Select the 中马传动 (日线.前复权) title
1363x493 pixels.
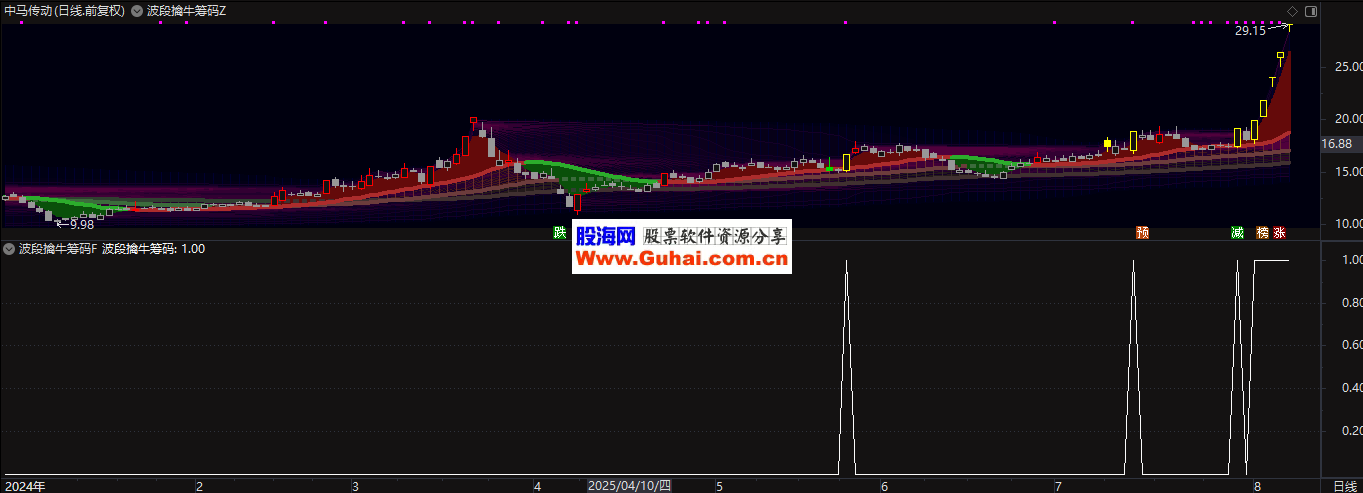point(65,11)
